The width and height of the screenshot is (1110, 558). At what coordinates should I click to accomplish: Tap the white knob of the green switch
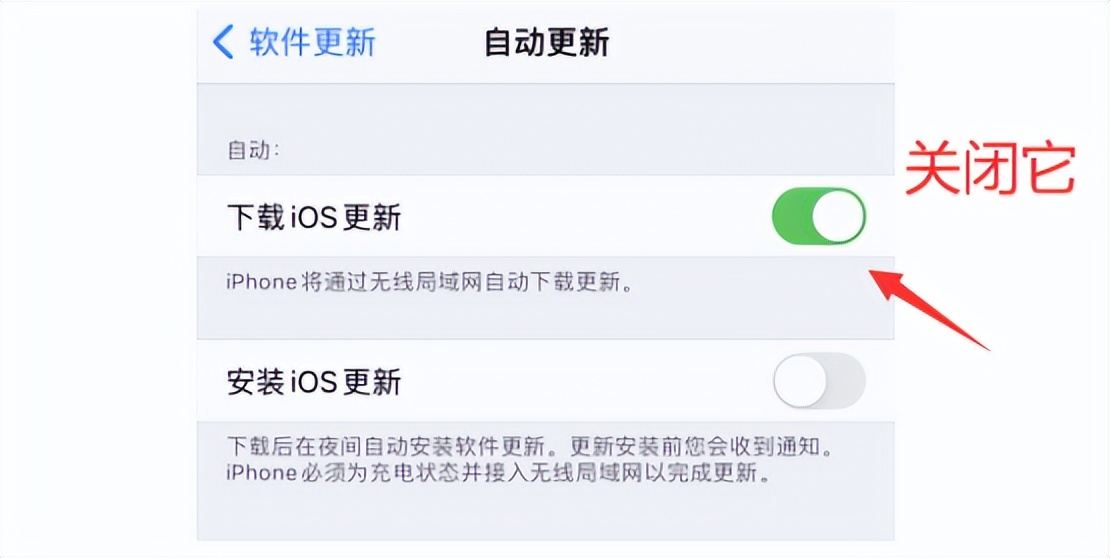[x=837, y=216]
